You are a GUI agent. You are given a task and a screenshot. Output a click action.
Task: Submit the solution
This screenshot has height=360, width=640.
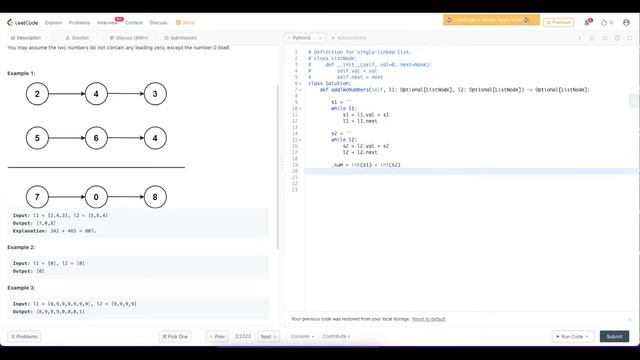tap(614, 336)
